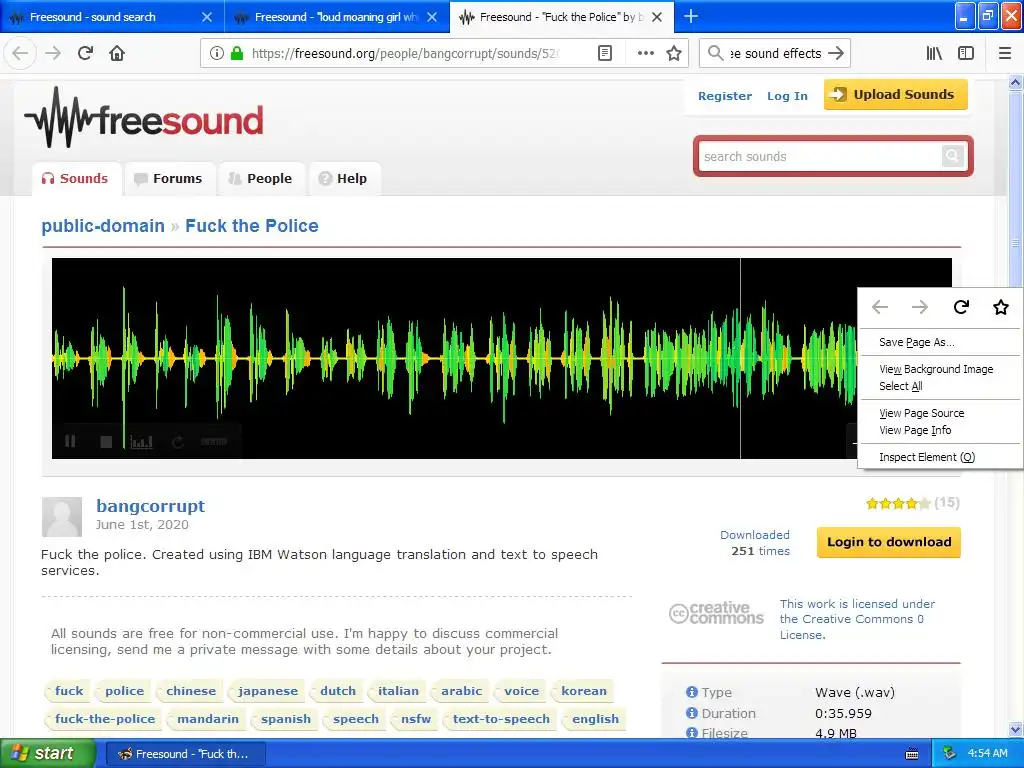The width and height of the screenshot is (1024, 768).
Task: Bookmark this page with star icon
Action: [x=674, y=54]
